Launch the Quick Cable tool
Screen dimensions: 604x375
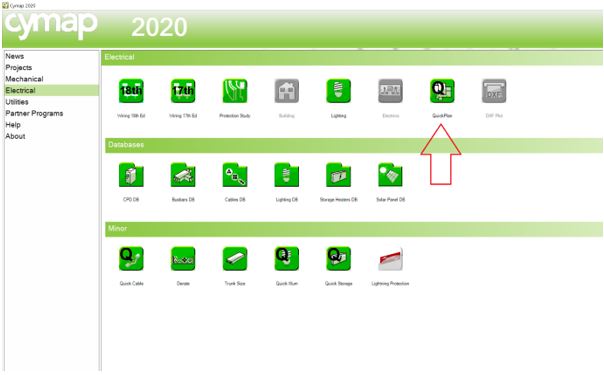(131, 259)
